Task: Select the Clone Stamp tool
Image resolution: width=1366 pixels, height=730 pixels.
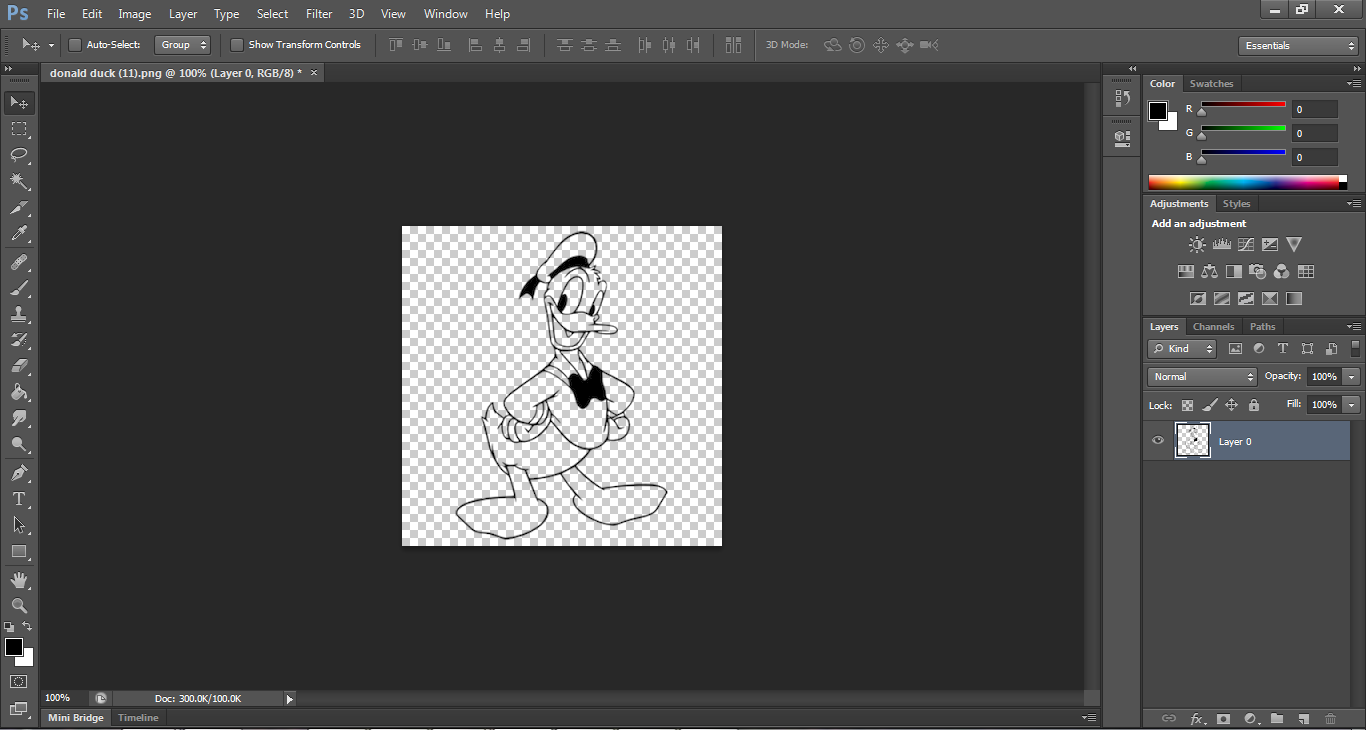Action: click(19, 314)
